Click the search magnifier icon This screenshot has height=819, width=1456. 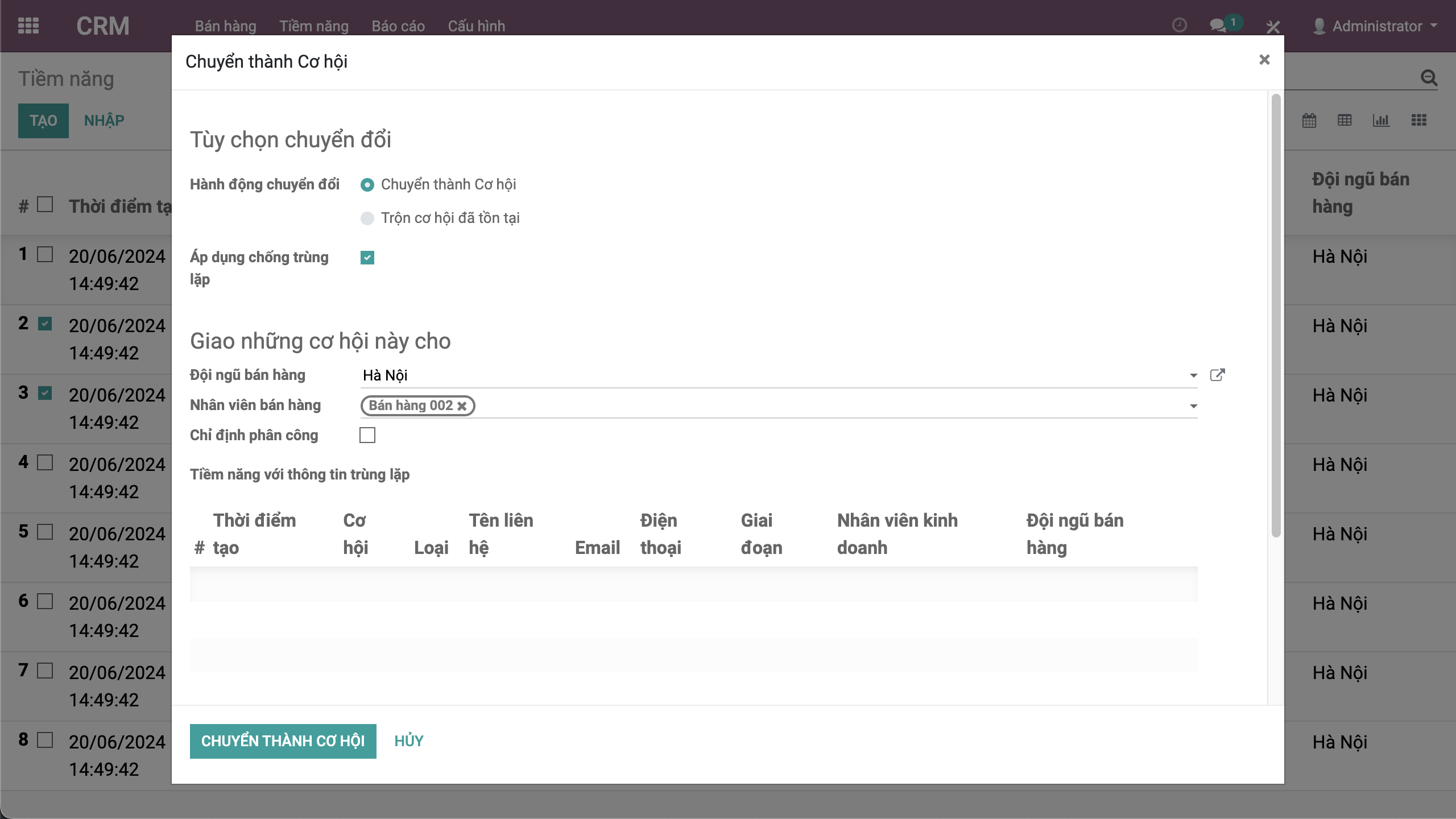point(1429,78)
